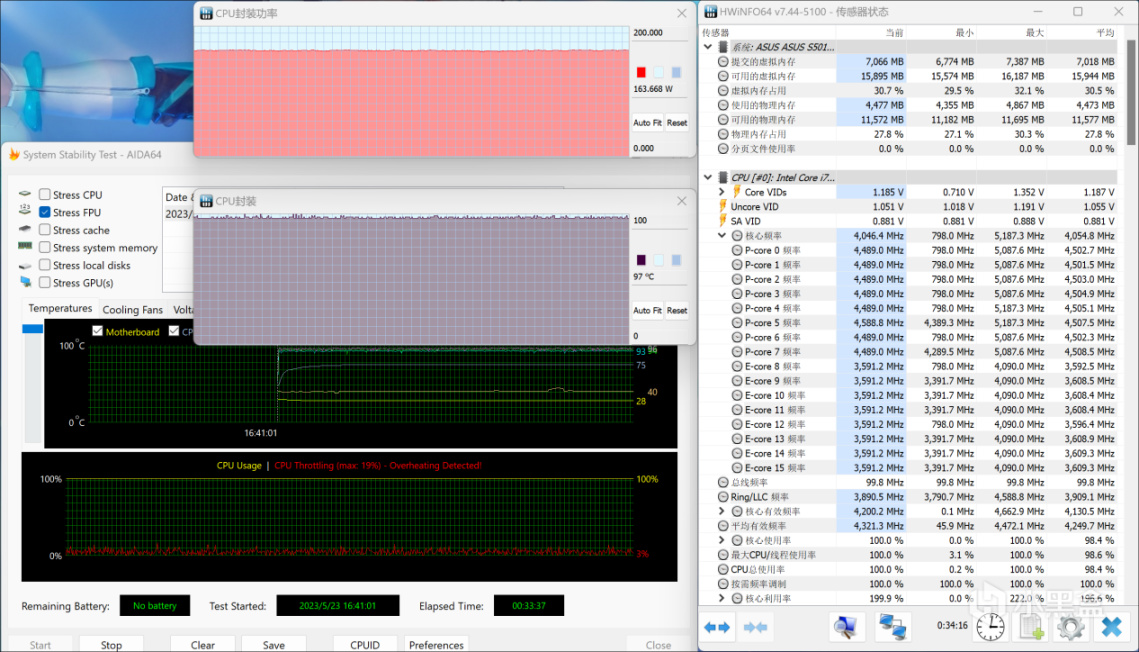
Task: Enable the Stress CPU checkbox
Action: coord(45,195)
